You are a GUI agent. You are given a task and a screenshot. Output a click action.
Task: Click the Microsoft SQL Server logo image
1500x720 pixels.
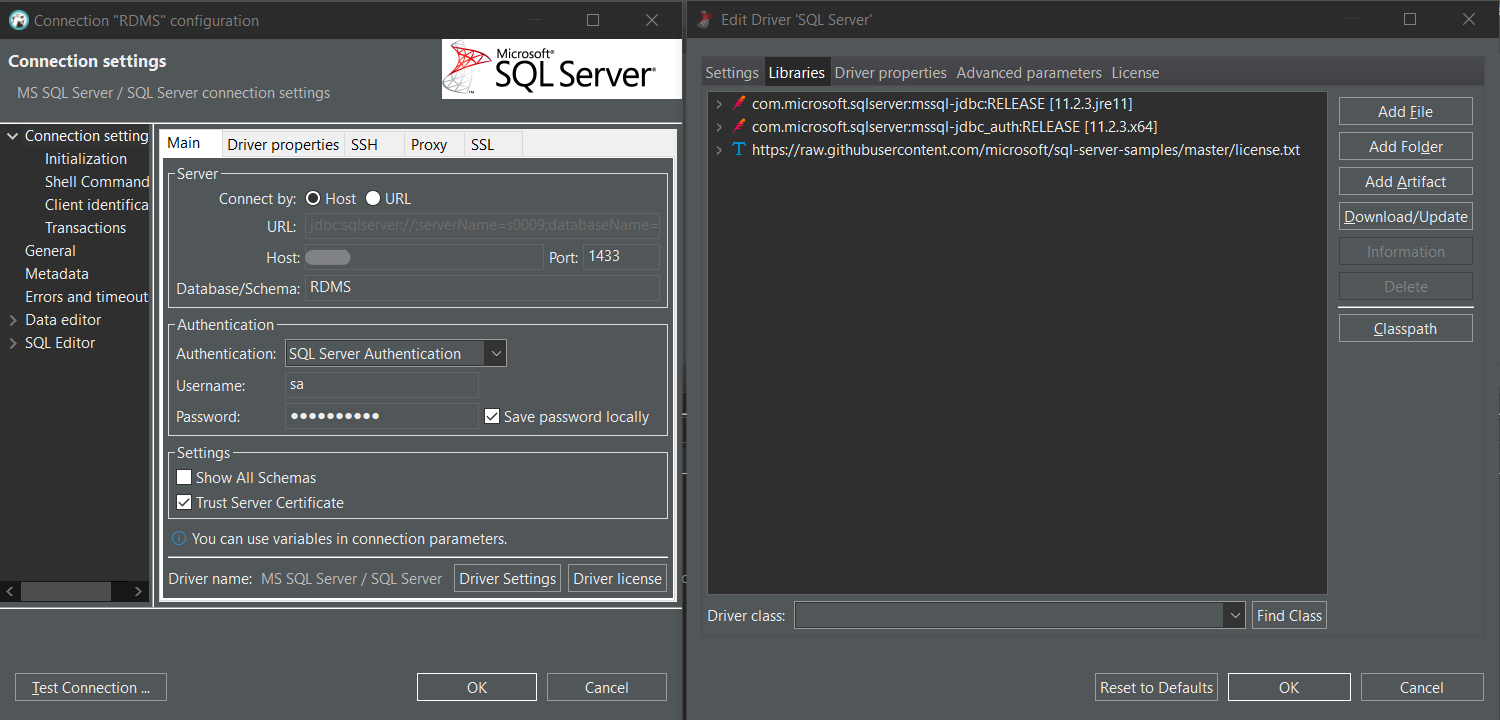click(x=561, y=68)
